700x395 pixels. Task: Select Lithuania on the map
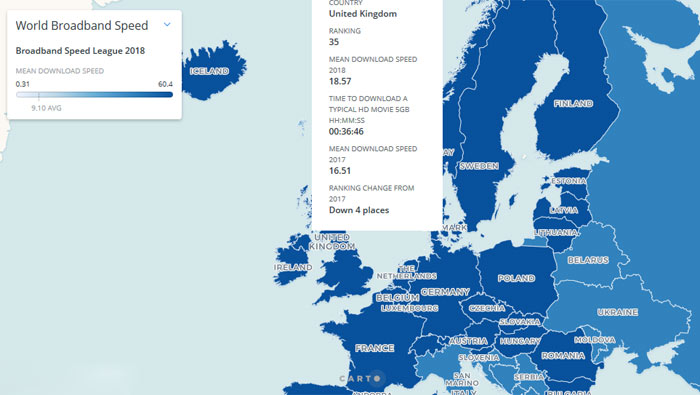point(556,233)
